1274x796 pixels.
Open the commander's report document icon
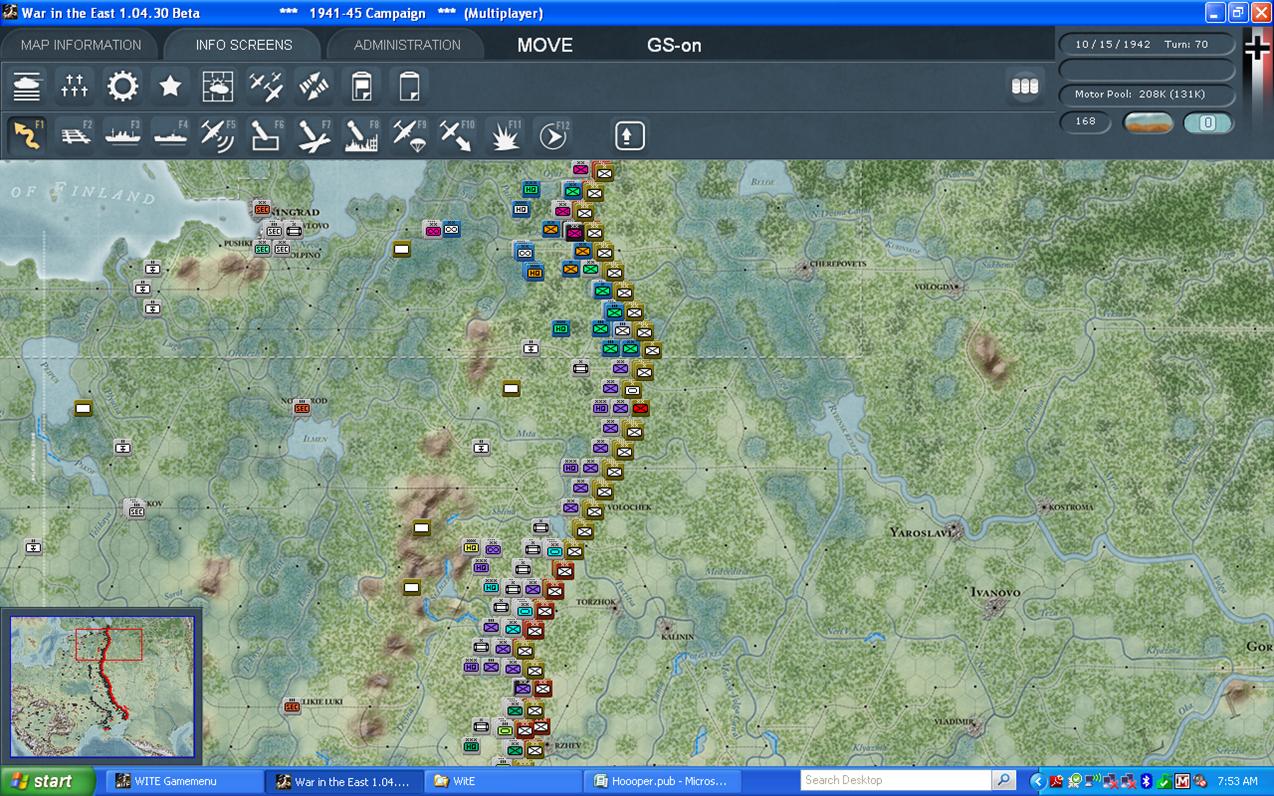(x=362, y=86)
